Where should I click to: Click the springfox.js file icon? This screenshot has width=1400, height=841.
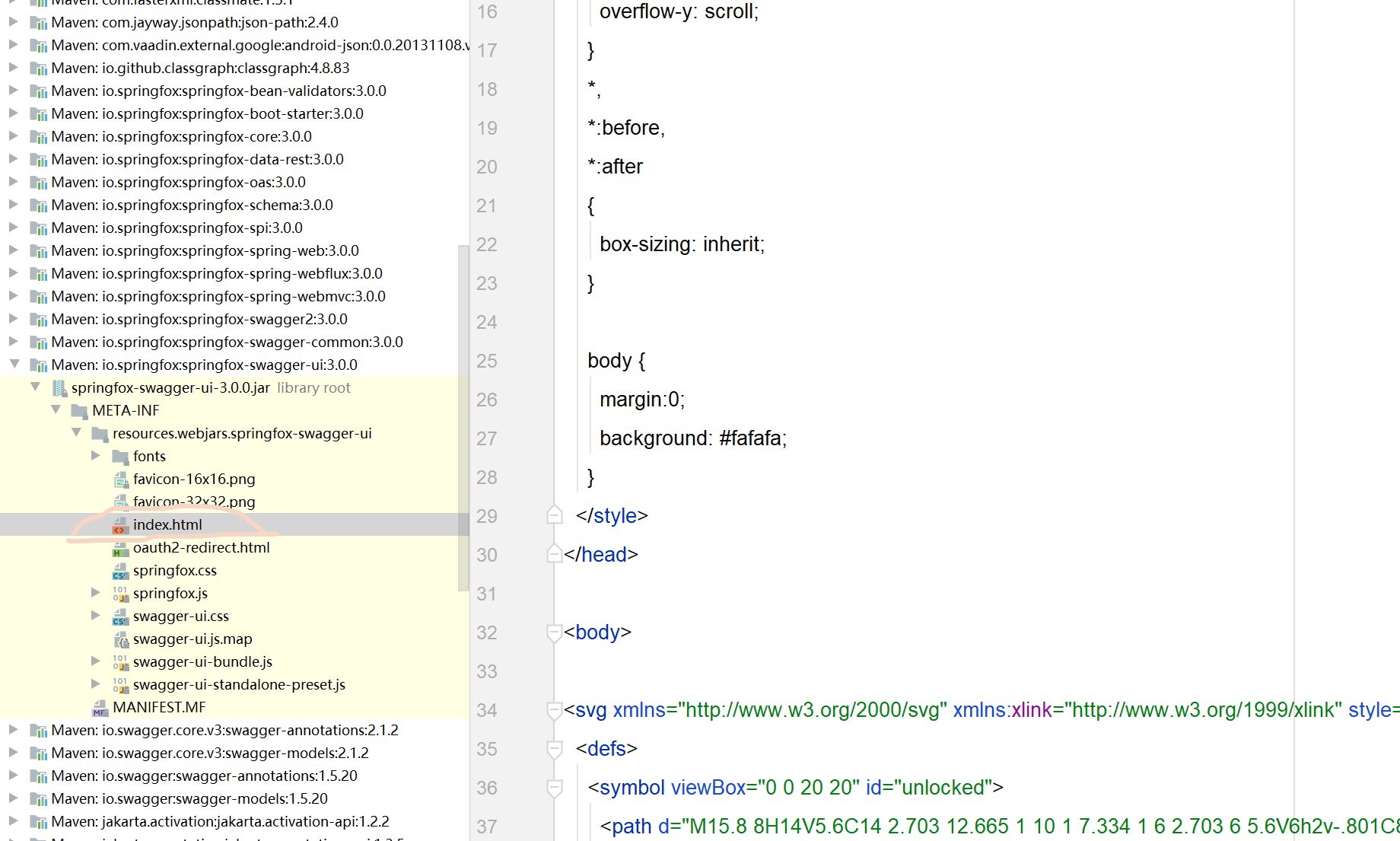point(120,594)
